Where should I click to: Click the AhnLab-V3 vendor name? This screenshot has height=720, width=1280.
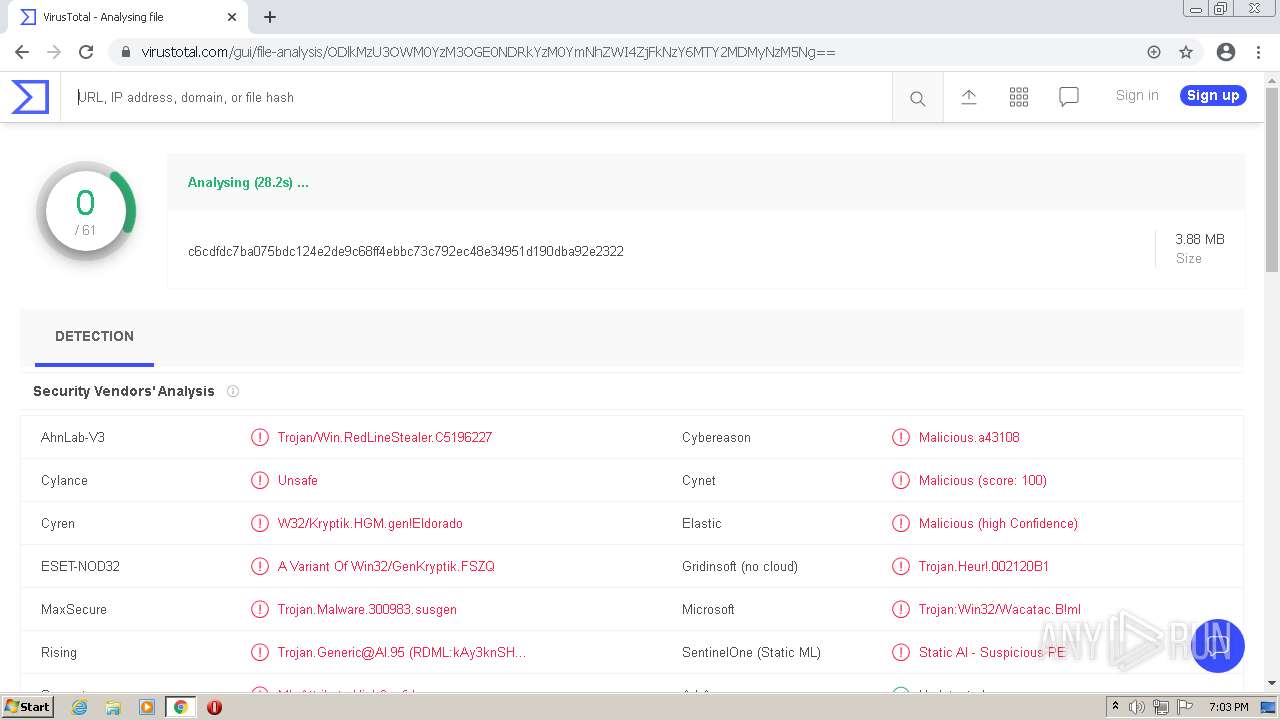pyautogui.click(x=73, y=437)
